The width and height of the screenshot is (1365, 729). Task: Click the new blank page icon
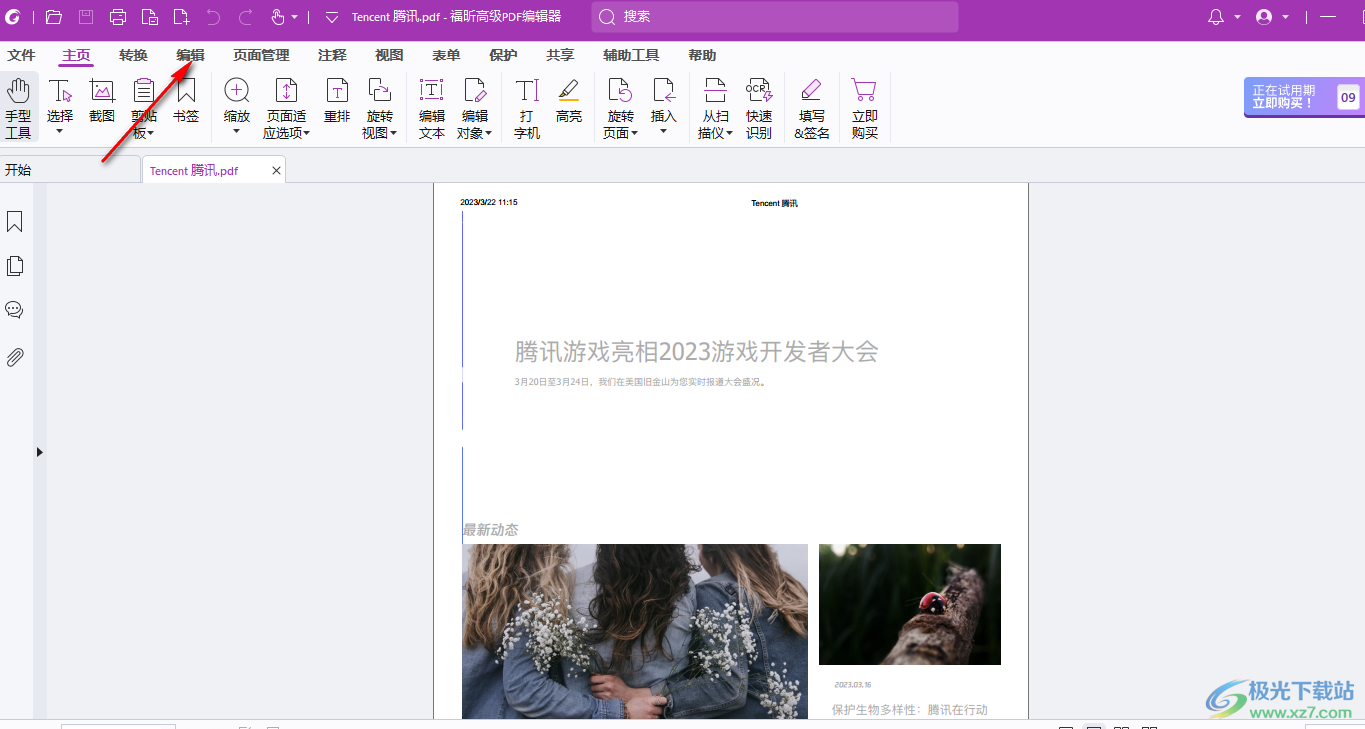pyautogui.click(x=181, y=17)
